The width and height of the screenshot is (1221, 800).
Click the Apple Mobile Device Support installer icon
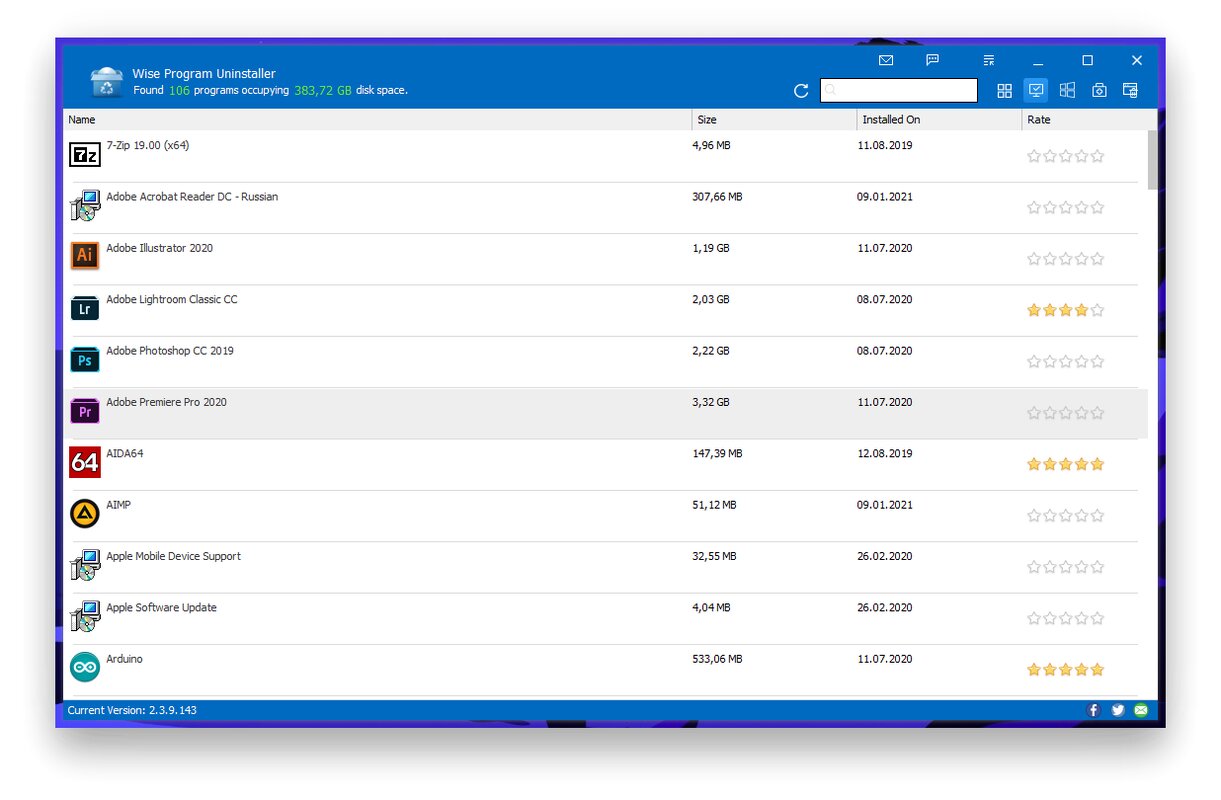coord(85,565)
